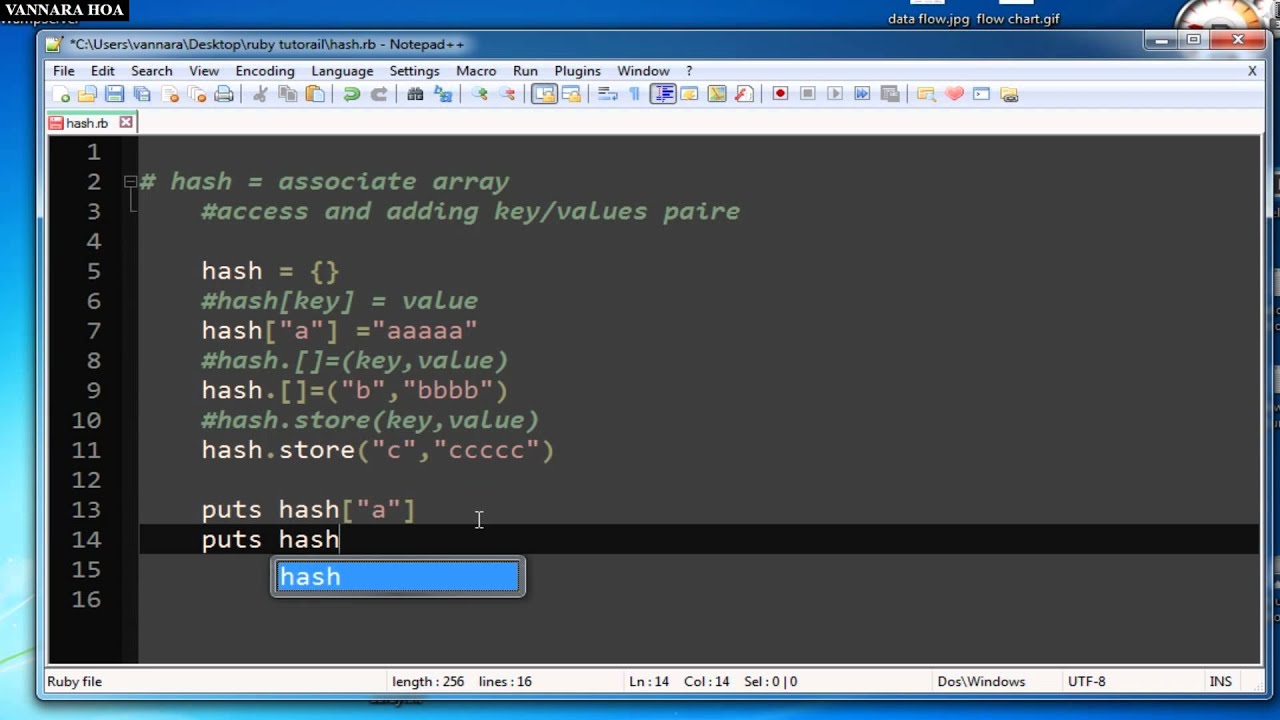Click the 'flow chart.gif' desktop file
The width and height of the screenshot is (1280, 720).
(1018, 19)
